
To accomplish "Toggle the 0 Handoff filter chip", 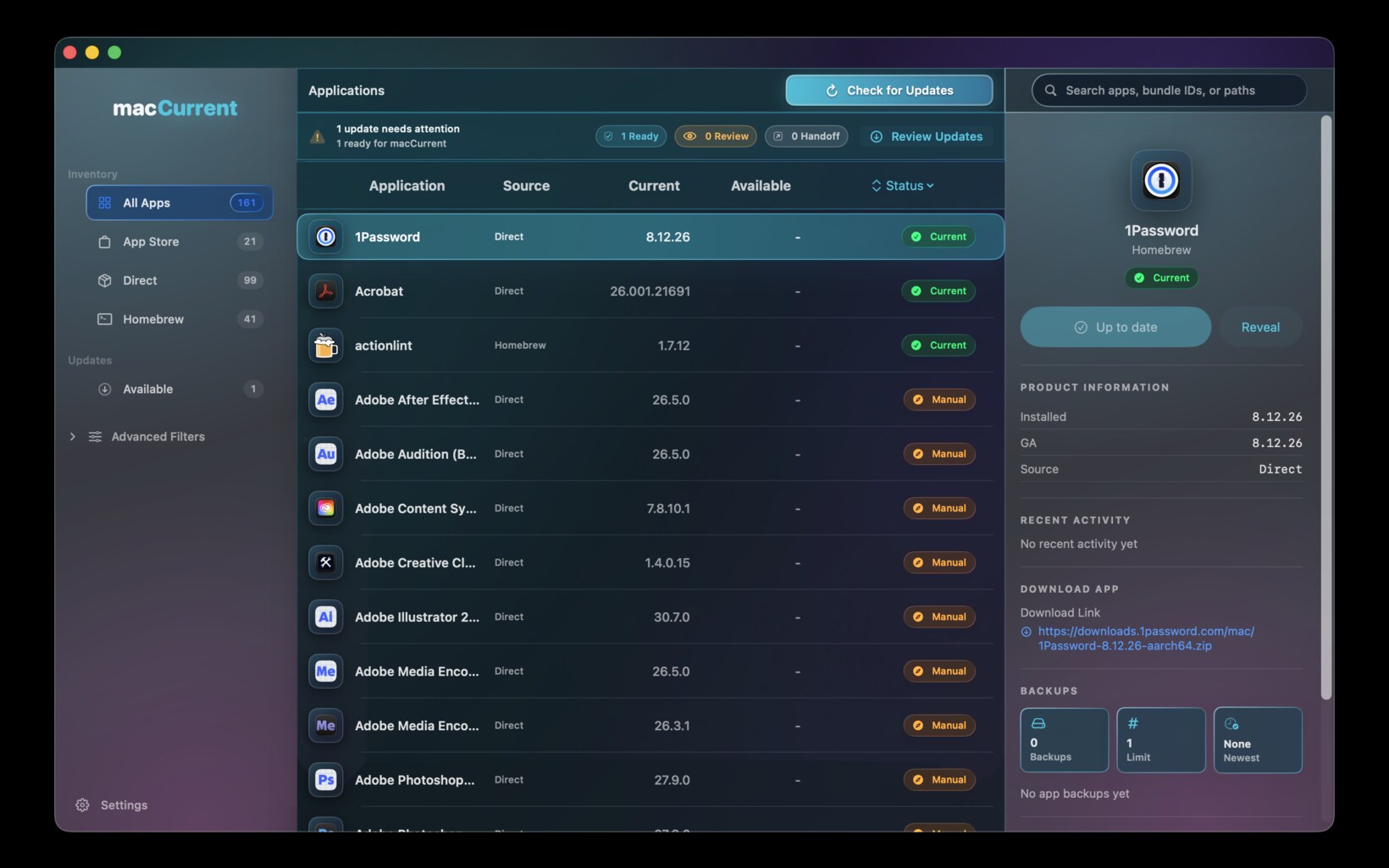I will 806,136.
